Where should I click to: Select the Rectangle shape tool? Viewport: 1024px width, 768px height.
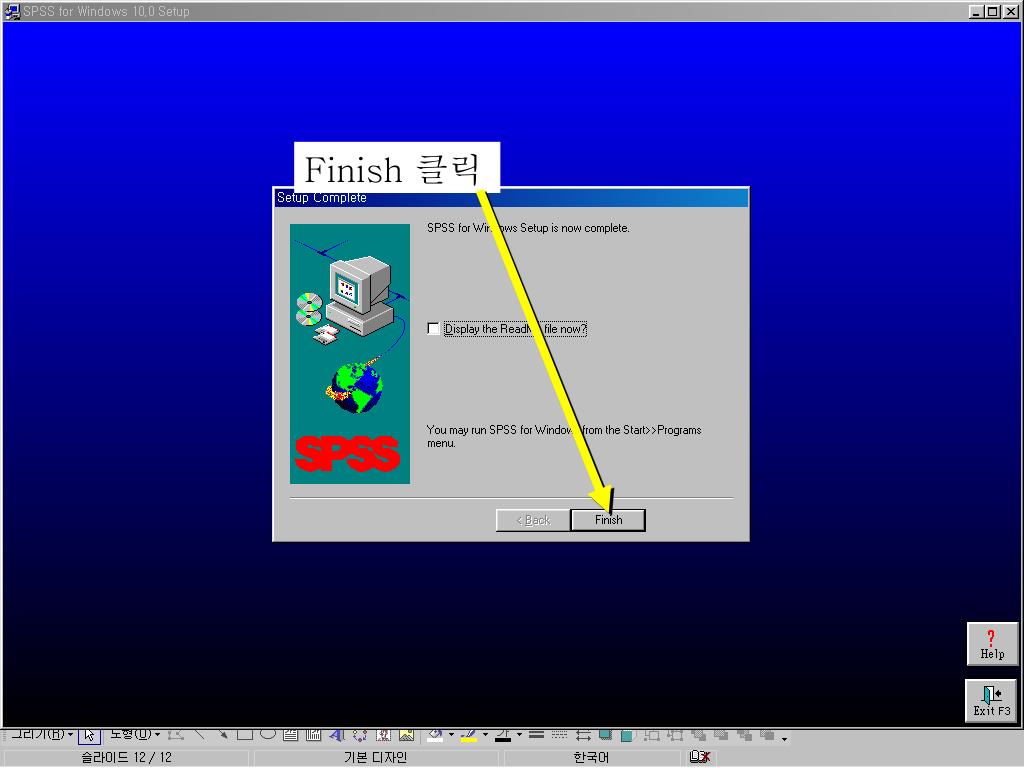[245, 734]
